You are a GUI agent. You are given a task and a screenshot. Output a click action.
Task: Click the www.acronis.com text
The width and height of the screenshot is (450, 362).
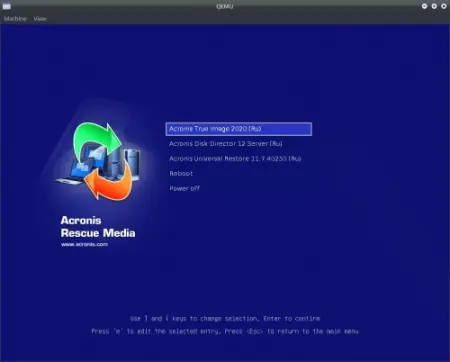(84, 244)
